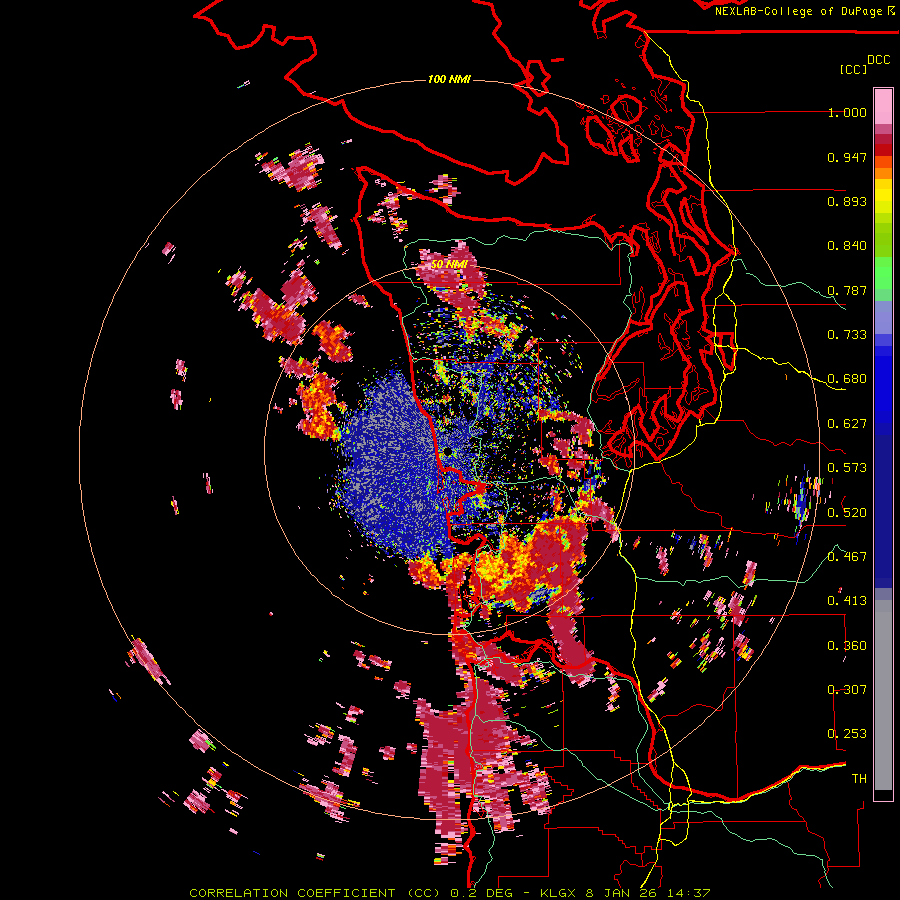Screen dimensions: 900x900
Task: Click the 100 NMI range ring label
Action: [449, 79]
